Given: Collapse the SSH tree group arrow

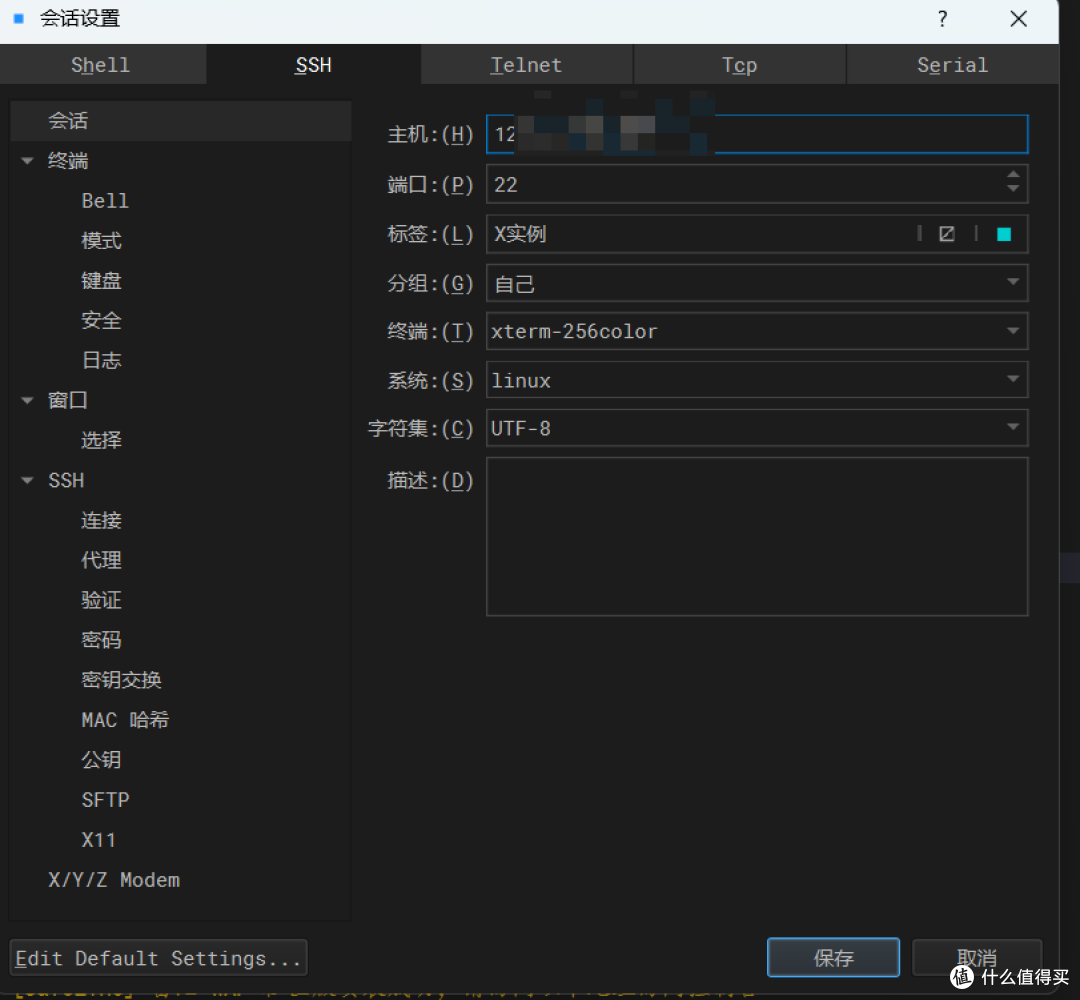Looking at the screenshot, I should pos(28,480).
